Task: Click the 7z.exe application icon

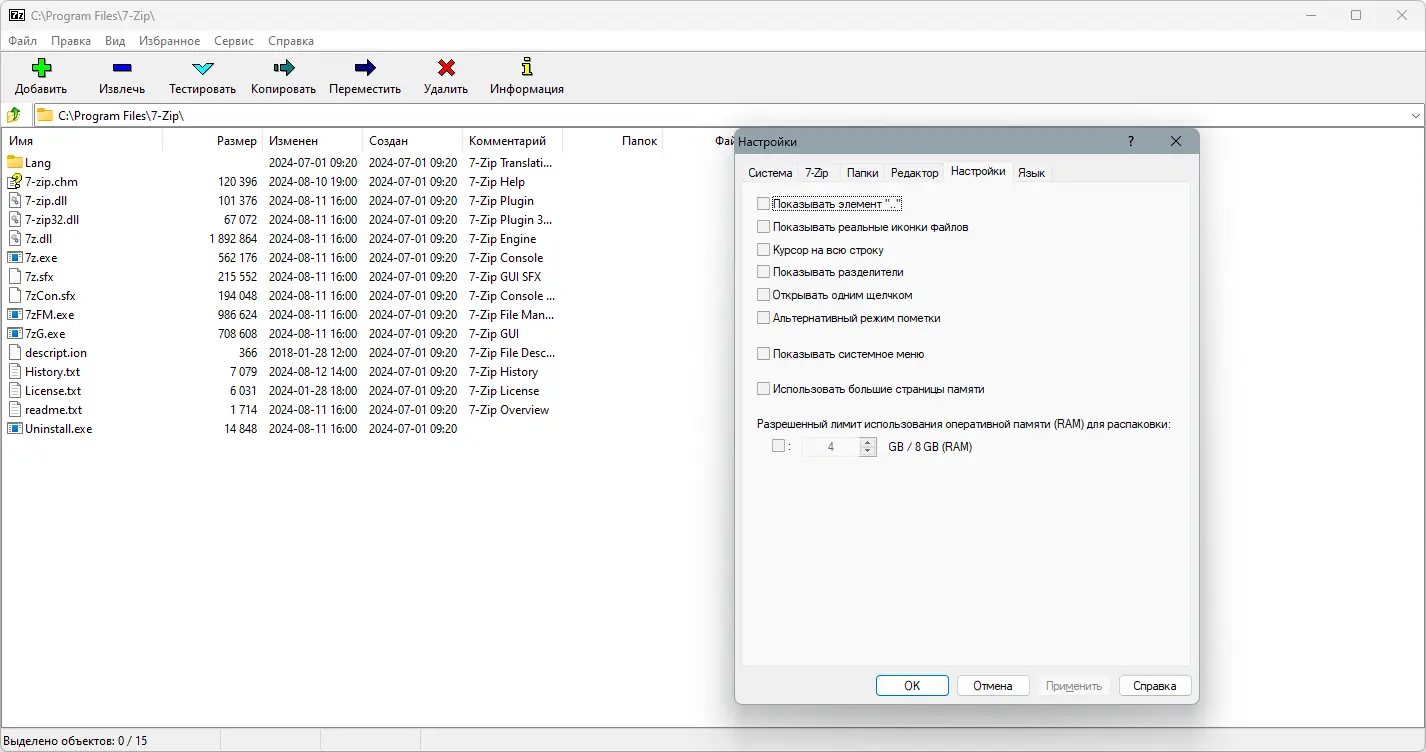Action: click(15, 257)
